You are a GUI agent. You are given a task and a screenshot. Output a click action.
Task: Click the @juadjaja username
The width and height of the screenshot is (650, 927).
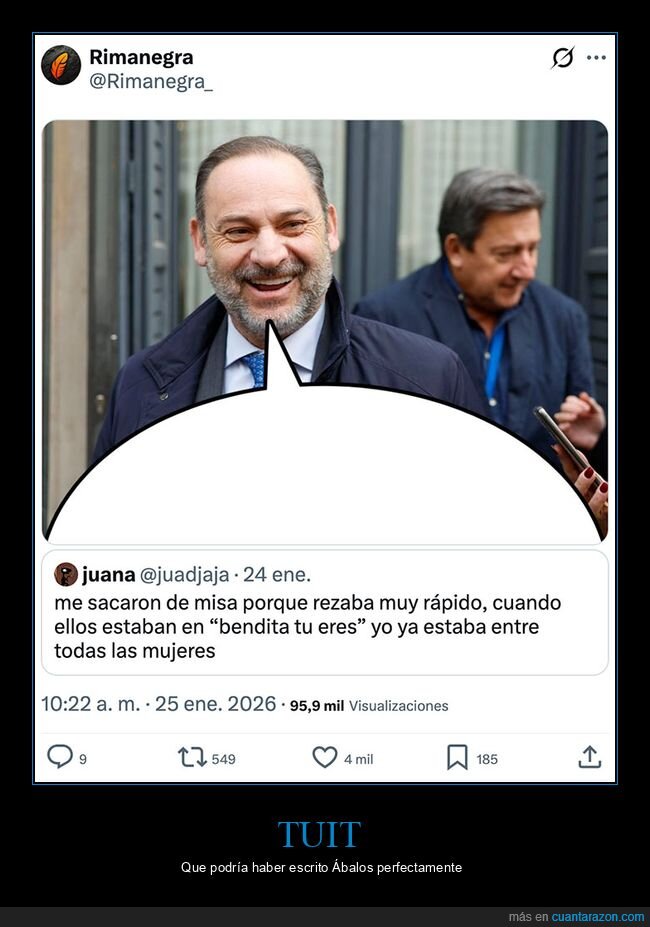point(184,575)
